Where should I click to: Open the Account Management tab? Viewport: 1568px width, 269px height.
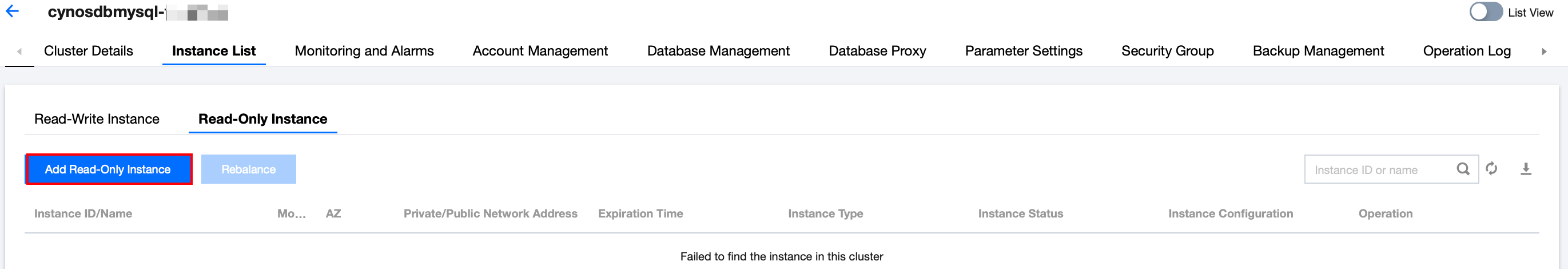point(540,51)
